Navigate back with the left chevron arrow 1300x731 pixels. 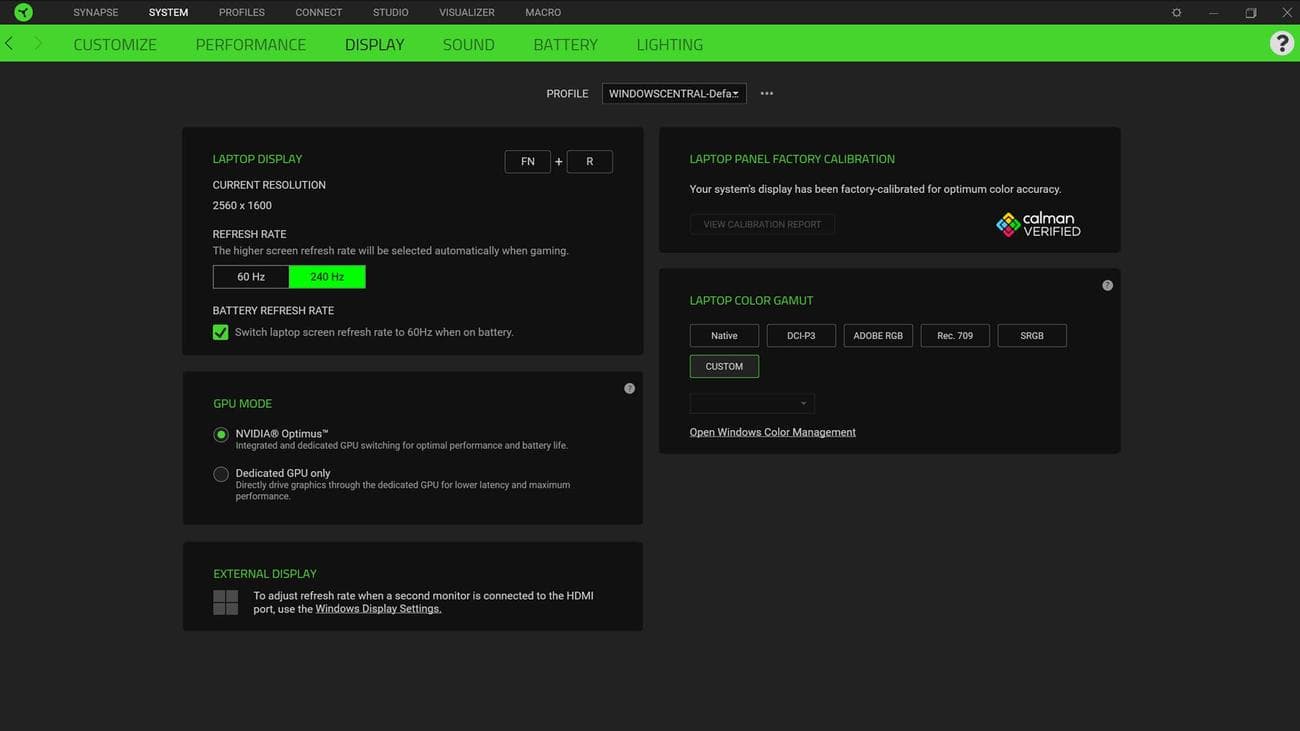[x=9, y=43]
